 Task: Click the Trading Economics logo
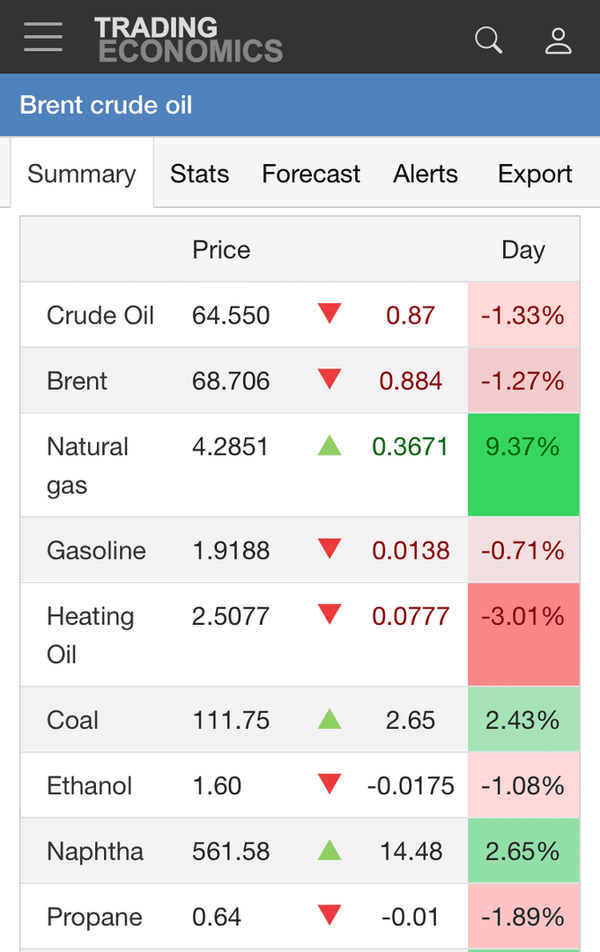coord(188,39)
